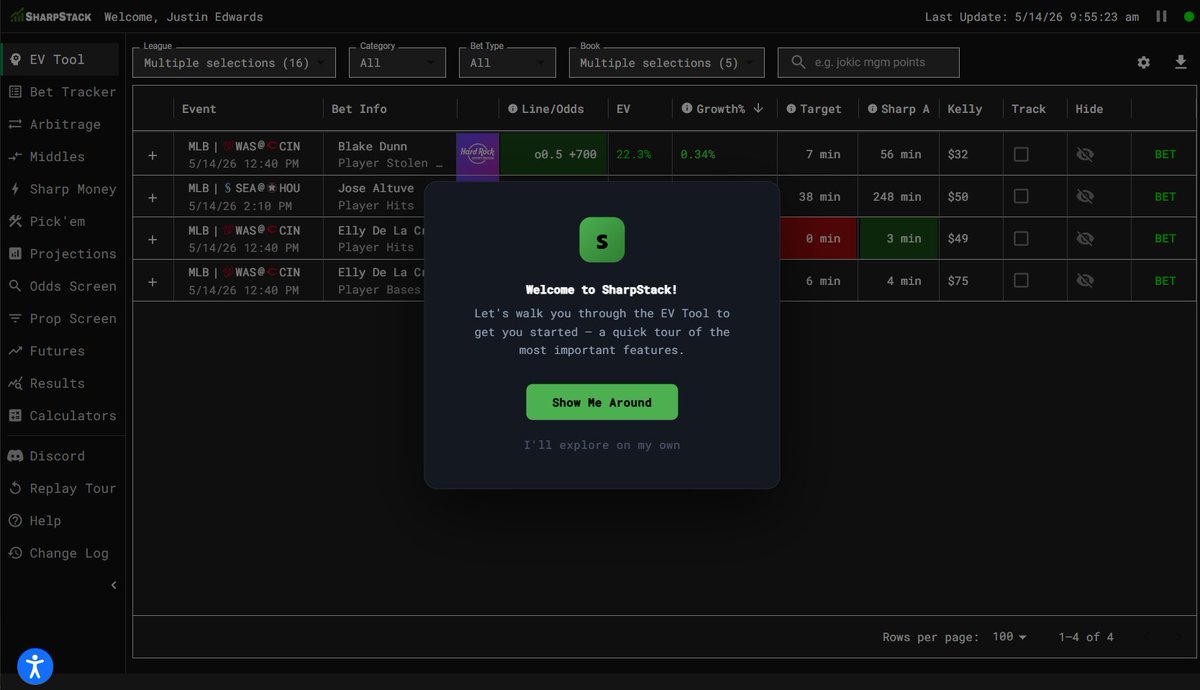Screen dimensions: 1200x690
Task: Expand the Jose Altuve row
Action: (x=153, y=197)
